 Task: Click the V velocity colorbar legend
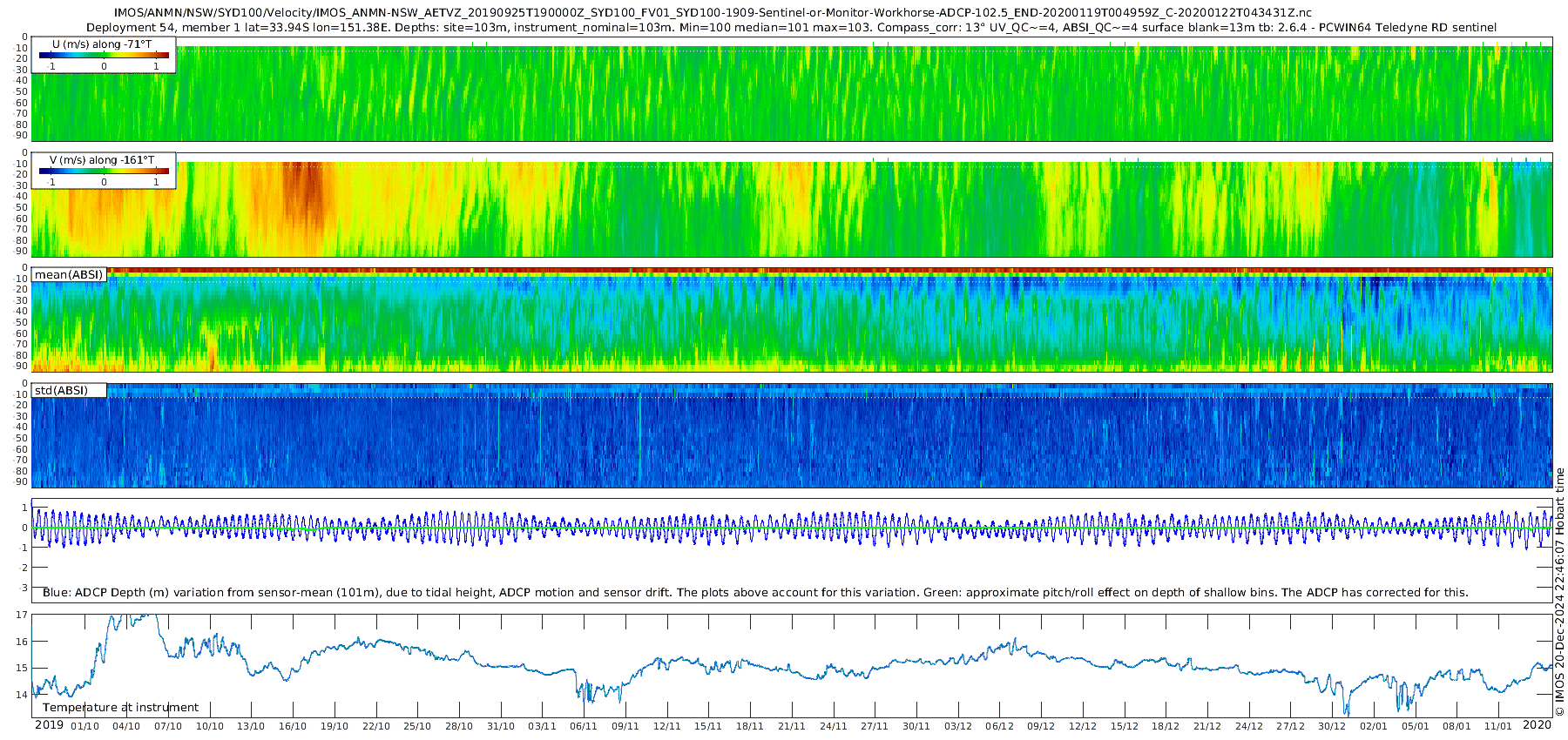[104, 172]
